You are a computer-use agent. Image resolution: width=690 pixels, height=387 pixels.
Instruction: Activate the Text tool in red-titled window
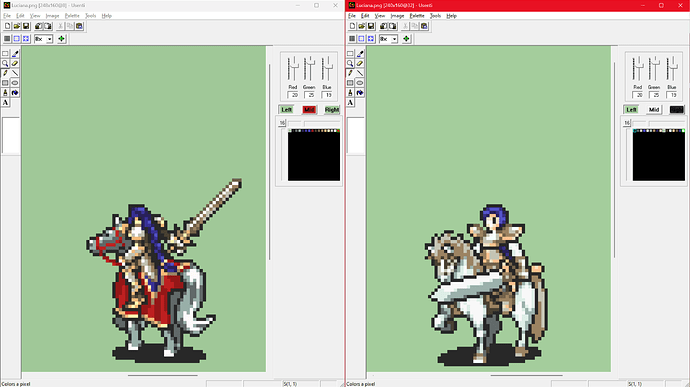point(350,103)
